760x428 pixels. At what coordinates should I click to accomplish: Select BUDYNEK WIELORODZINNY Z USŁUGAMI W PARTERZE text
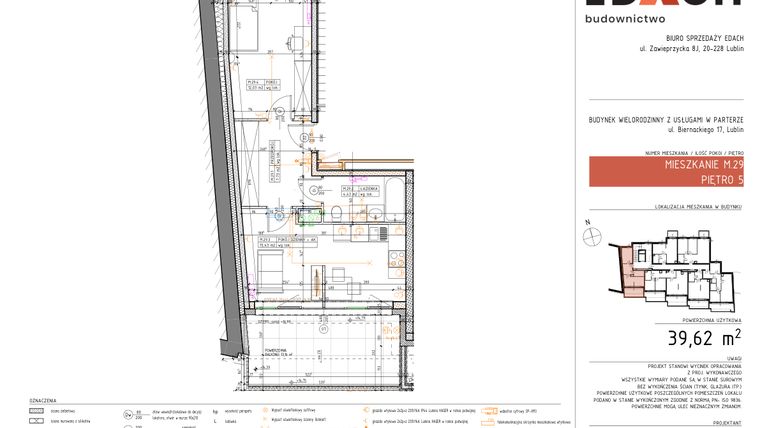[x=666, y=120]
